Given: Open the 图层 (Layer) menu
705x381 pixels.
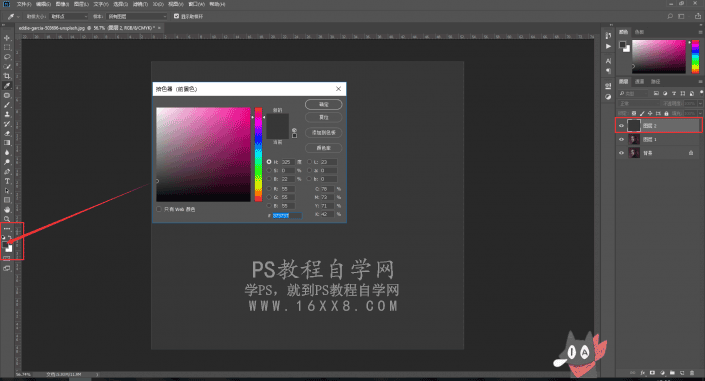Looking at the screenshot, I should coord(81,4).
